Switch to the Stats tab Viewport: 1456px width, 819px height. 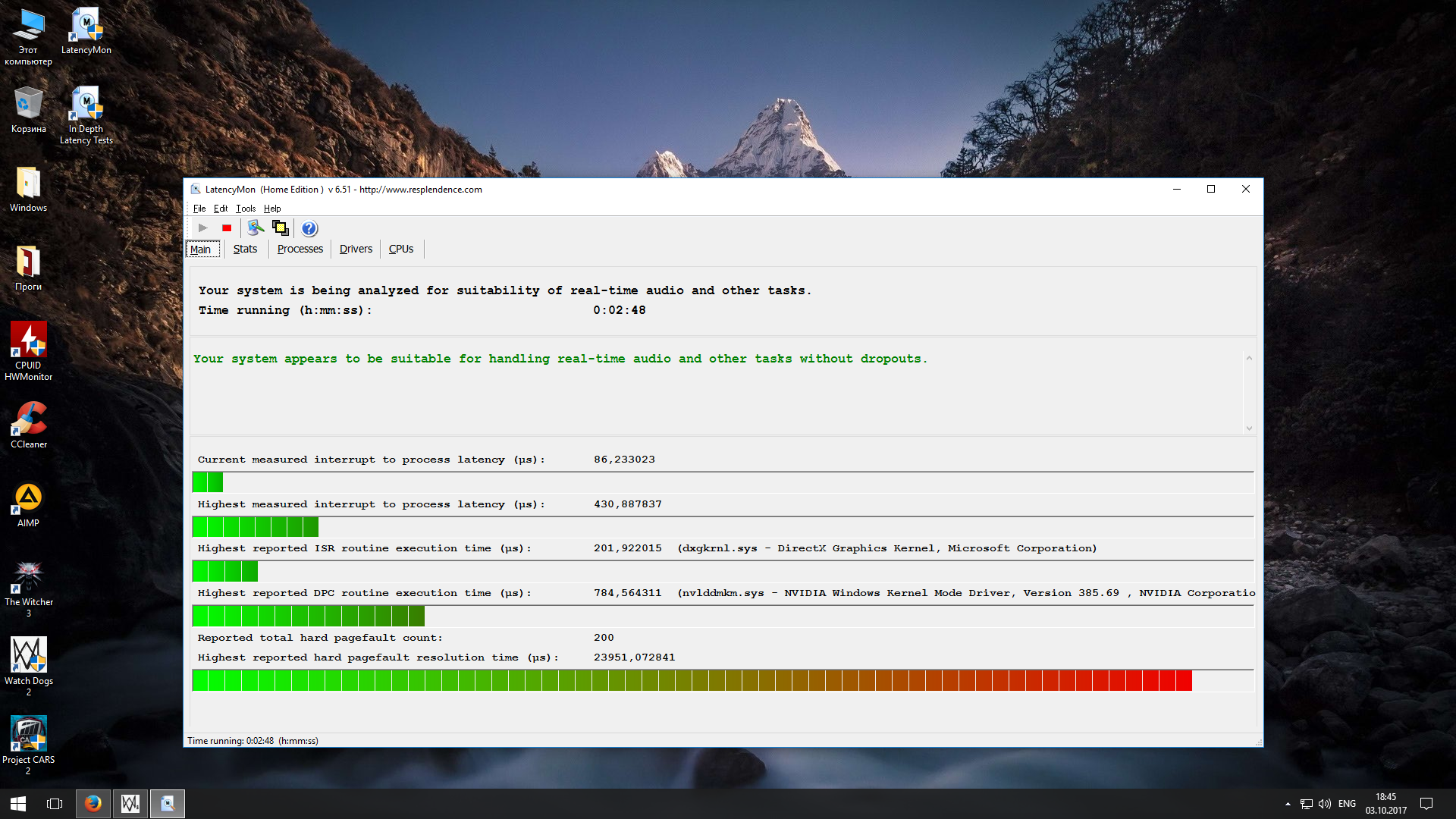coord(245,249)
